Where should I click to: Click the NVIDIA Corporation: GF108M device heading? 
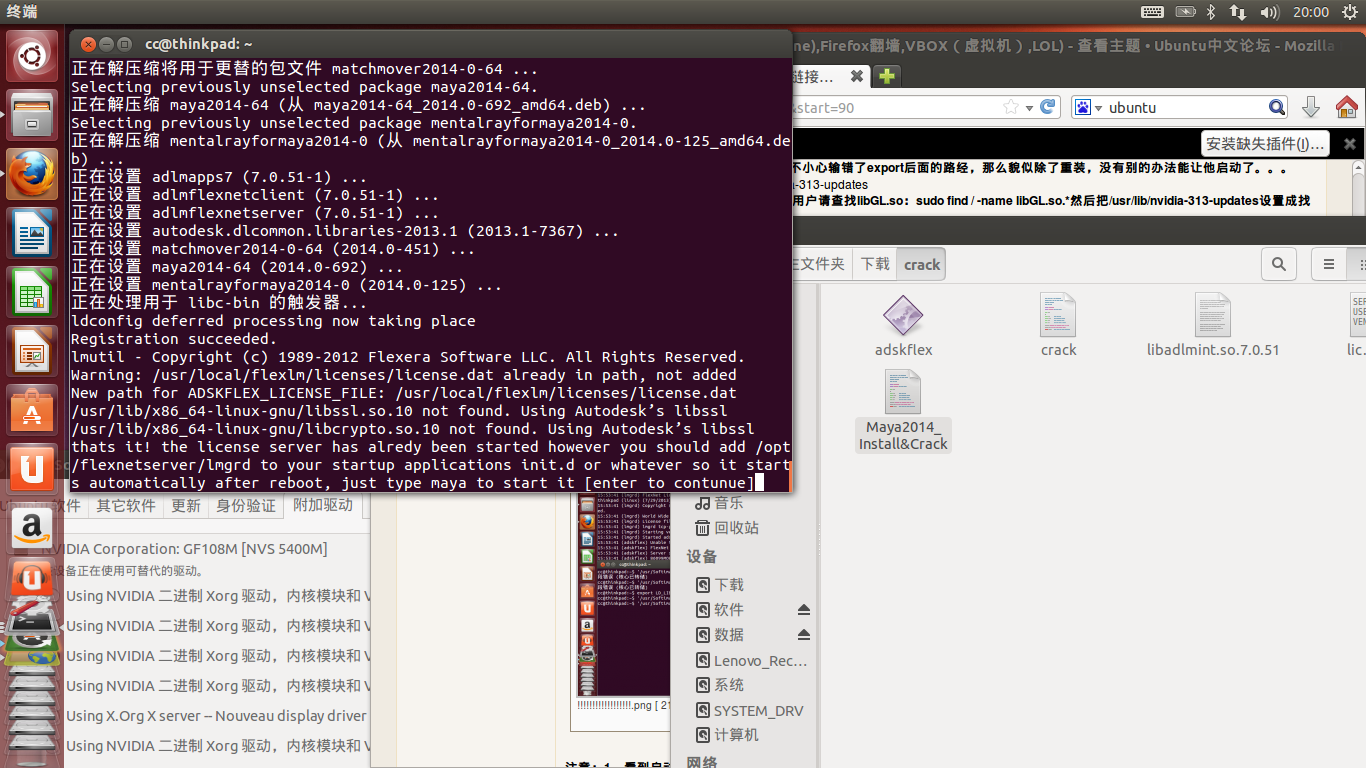point(186,549)
